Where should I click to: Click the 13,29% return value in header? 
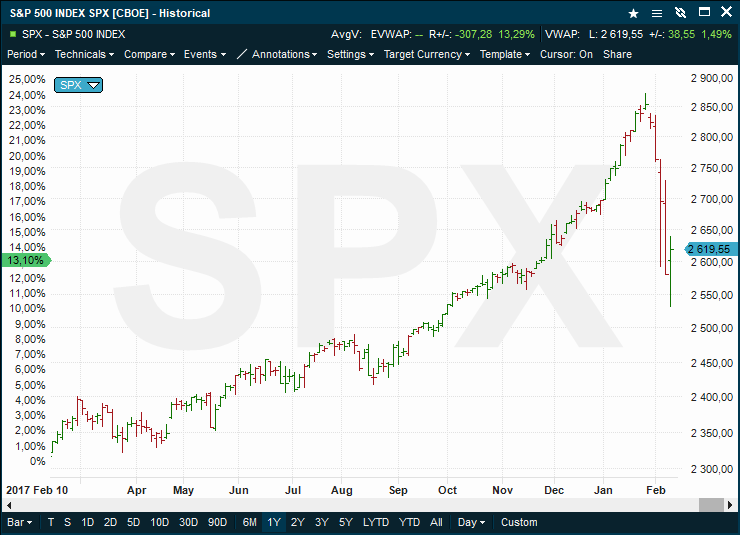click(x=516, y=34)
